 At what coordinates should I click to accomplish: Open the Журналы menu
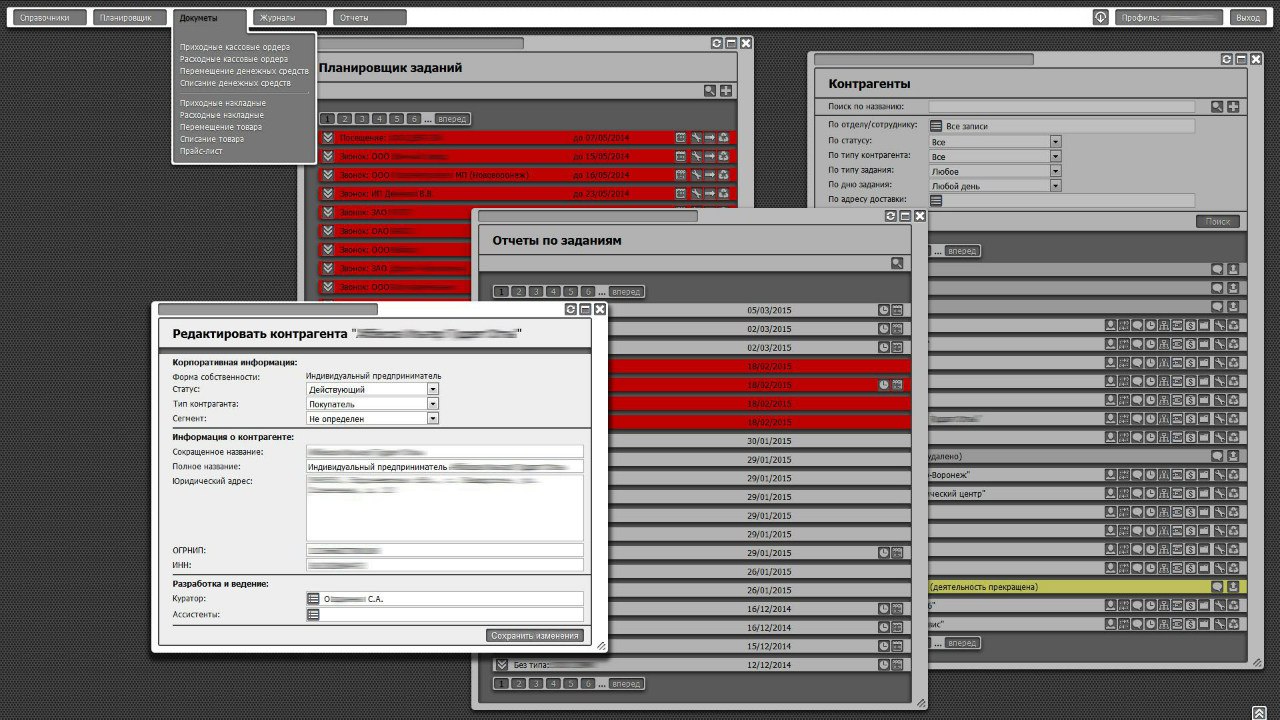click(289, 18)
